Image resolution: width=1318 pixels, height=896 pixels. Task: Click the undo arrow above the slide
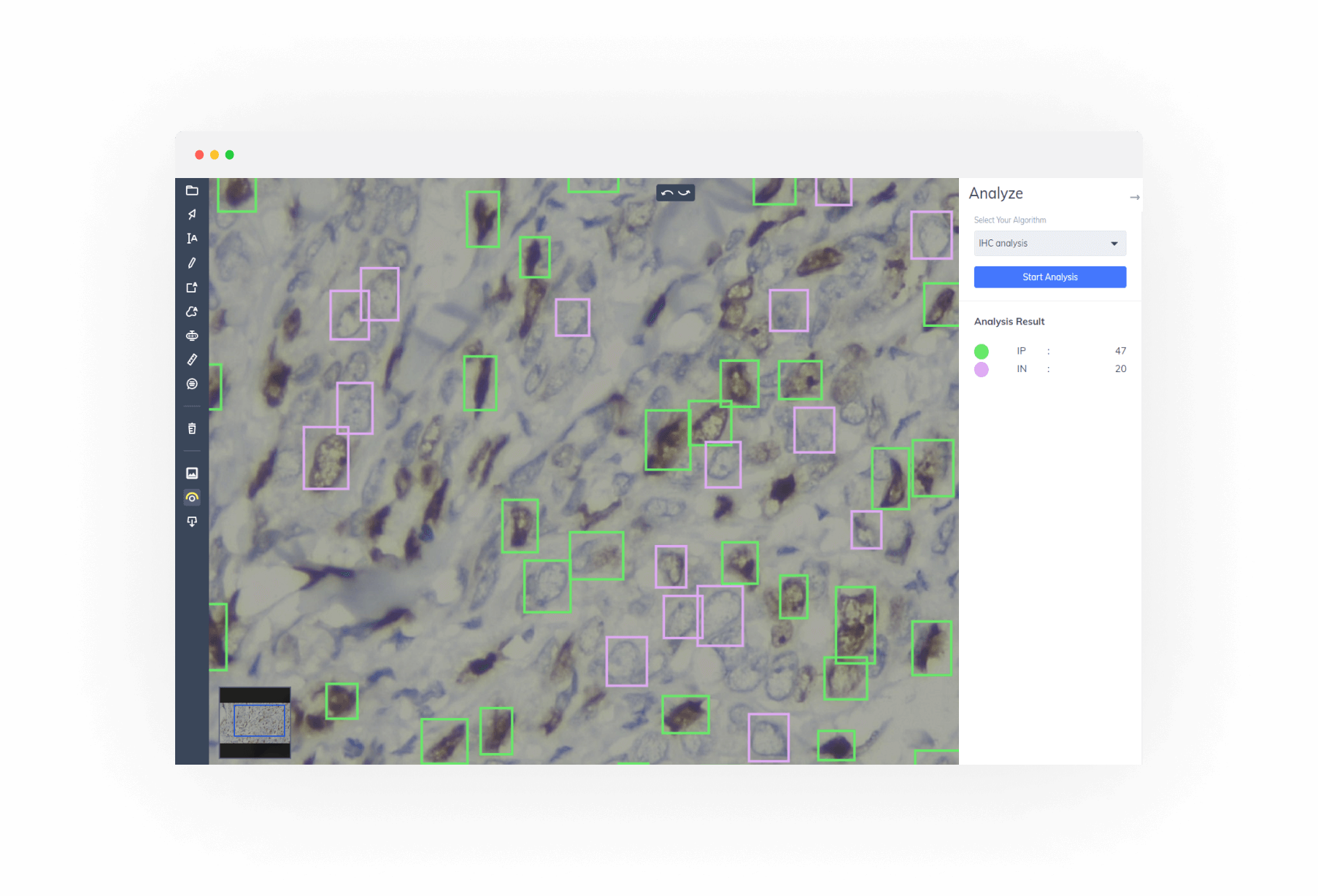point(666,192)
